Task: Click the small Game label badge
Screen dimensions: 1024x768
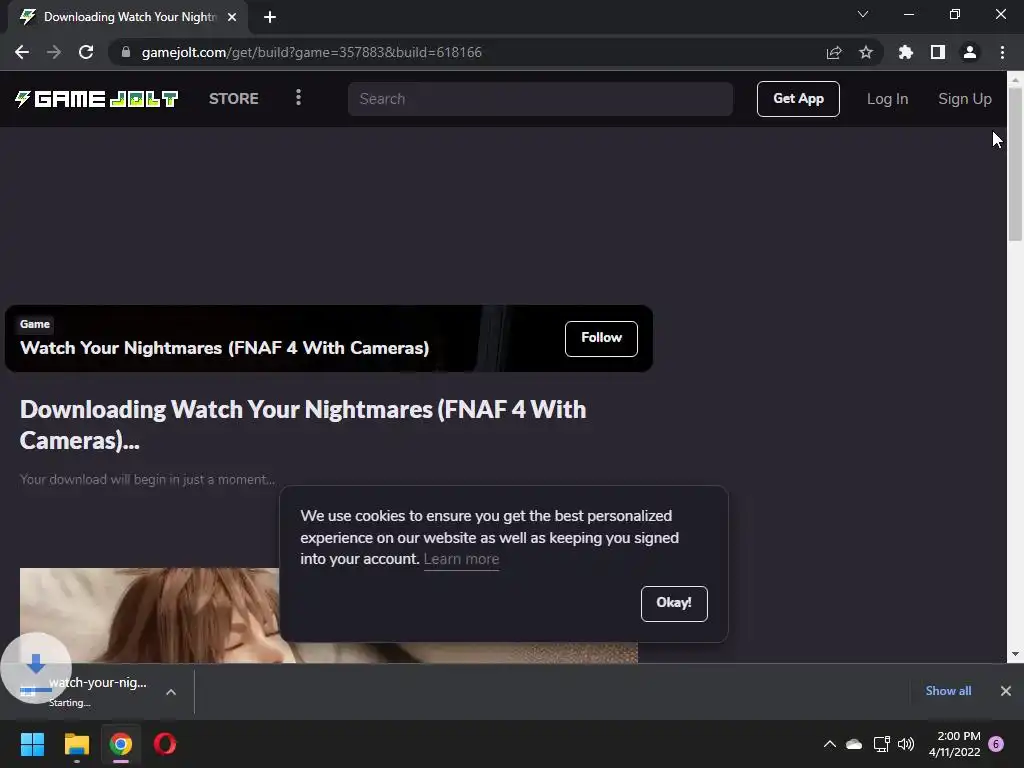Action: tap(35, 324)
